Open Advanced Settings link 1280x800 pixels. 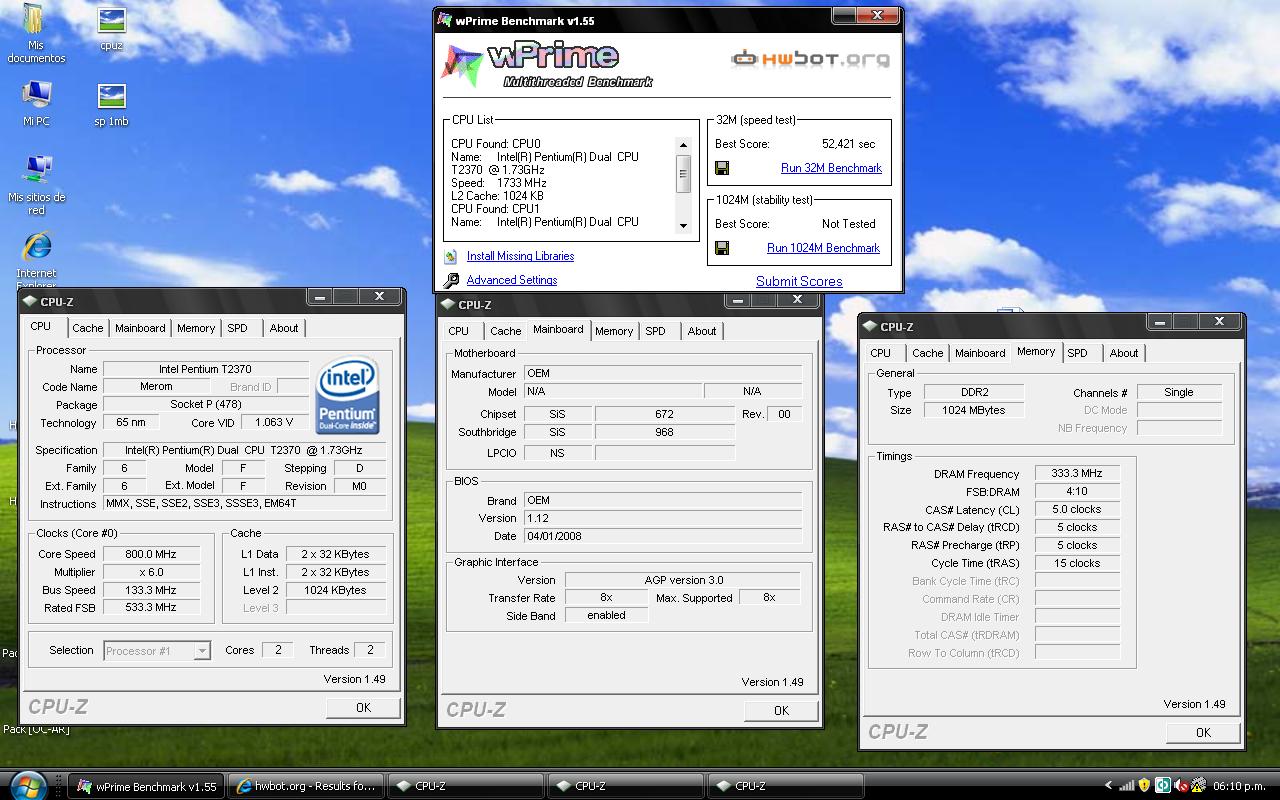click(x=512, y=280)
